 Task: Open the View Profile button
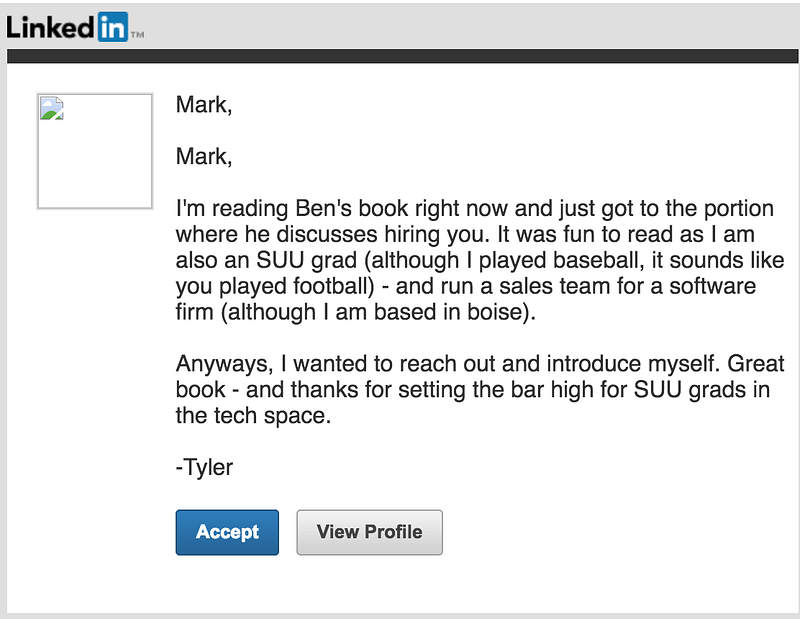369,532
